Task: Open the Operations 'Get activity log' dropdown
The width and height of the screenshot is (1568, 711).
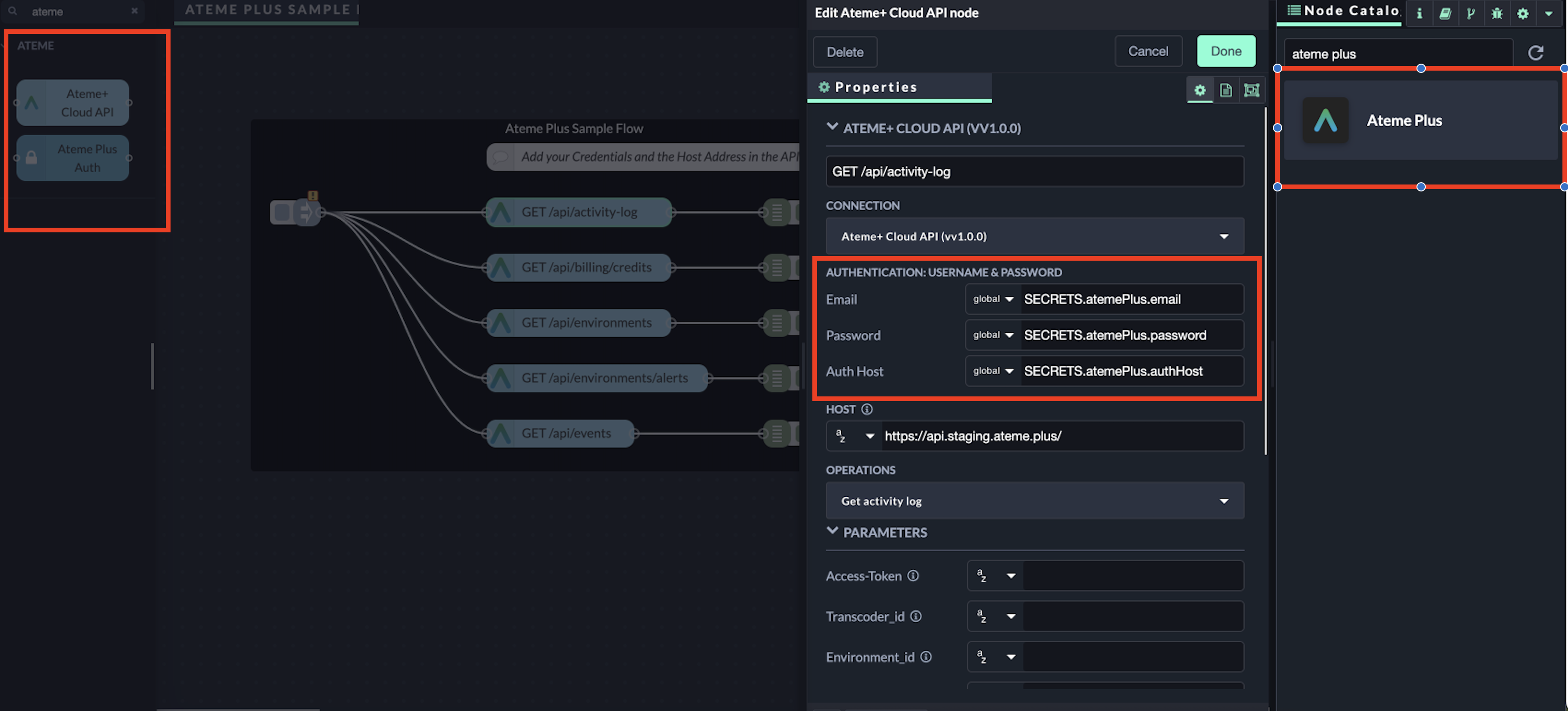Action: pyautogui.click(x=1034, y=501)
